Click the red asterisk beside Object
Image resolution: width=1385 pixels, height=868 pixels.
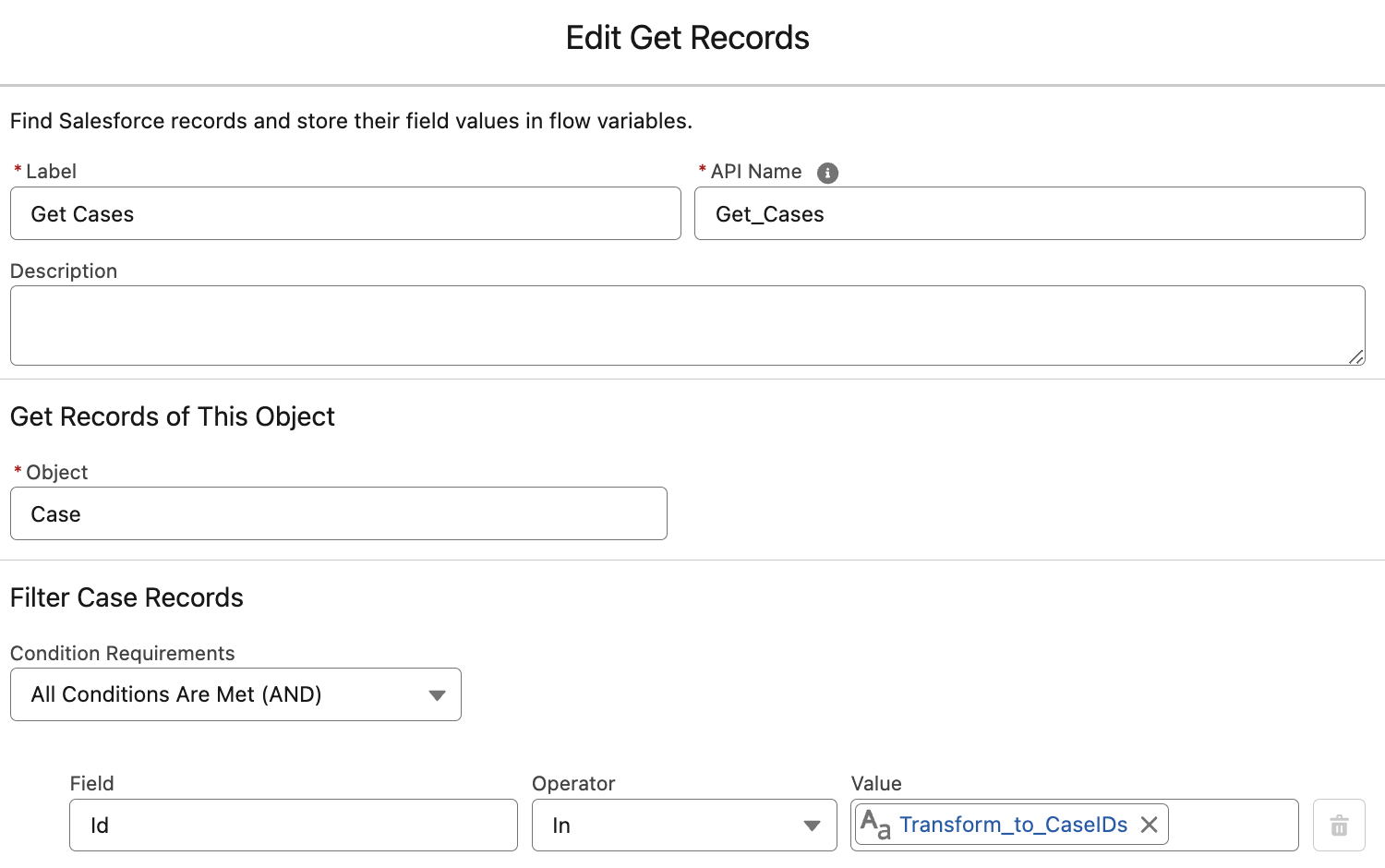[x=17, y=471]
